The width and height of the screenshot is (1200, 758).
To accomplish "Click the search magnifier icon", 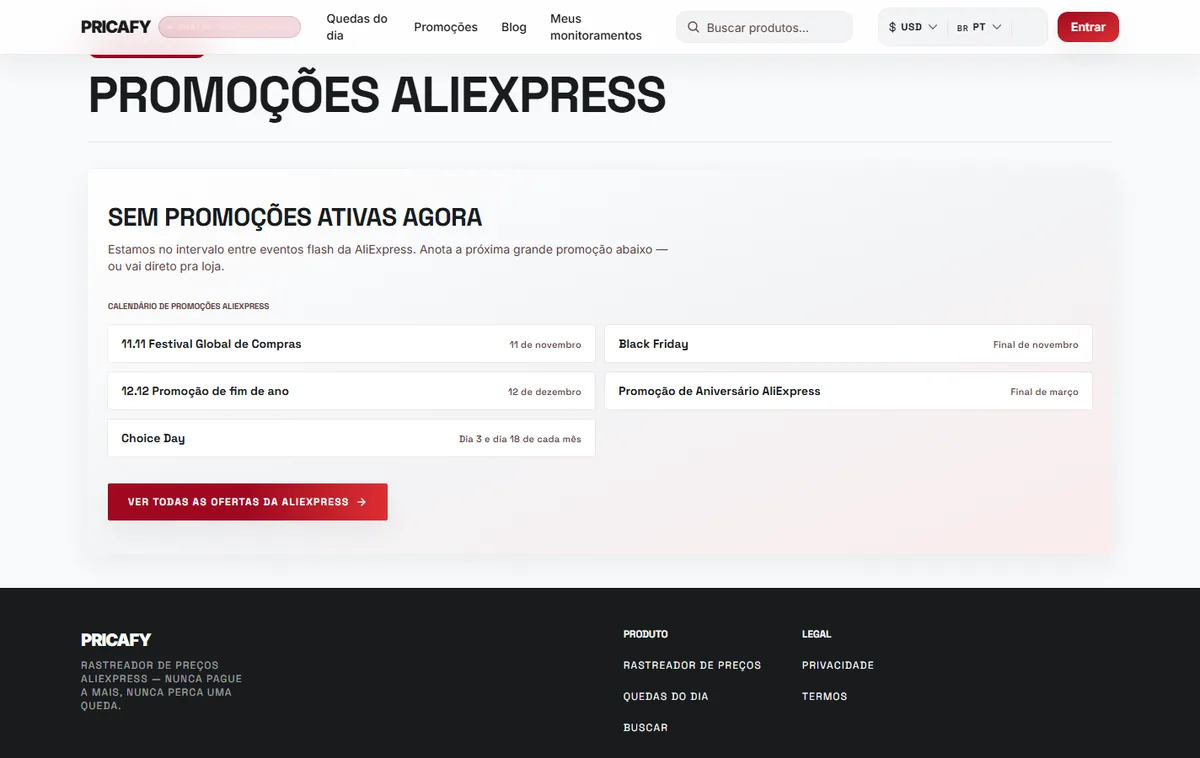I will pyautogui.click(x=693, y=28).
